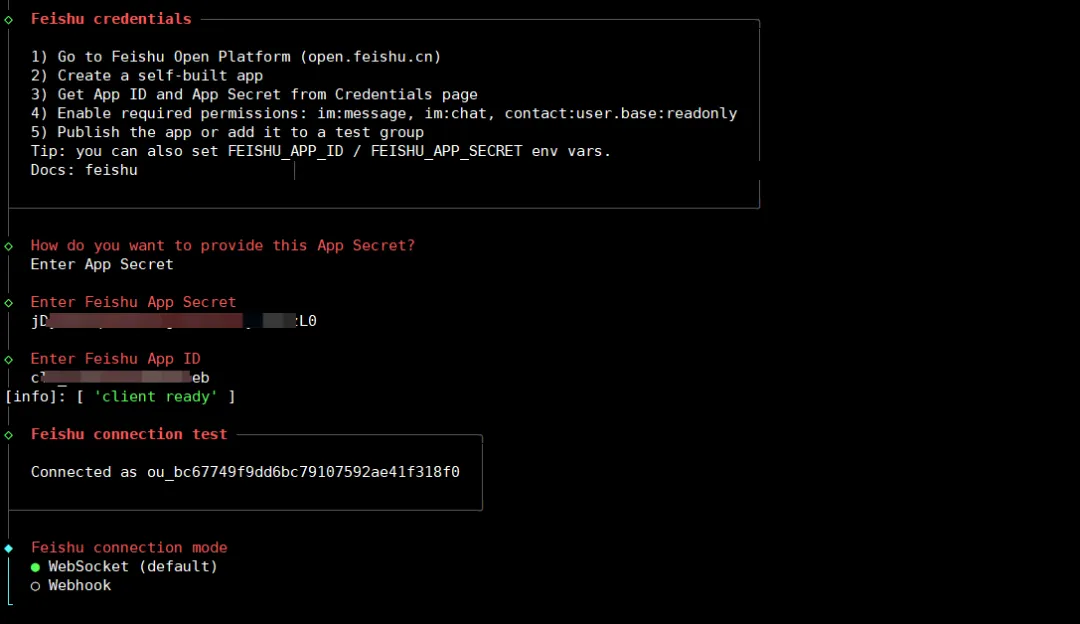Viewport: 1080px width, 624px height.
Task: Click the line 'Create a self-built app'
Action: (x=147, y=76)
